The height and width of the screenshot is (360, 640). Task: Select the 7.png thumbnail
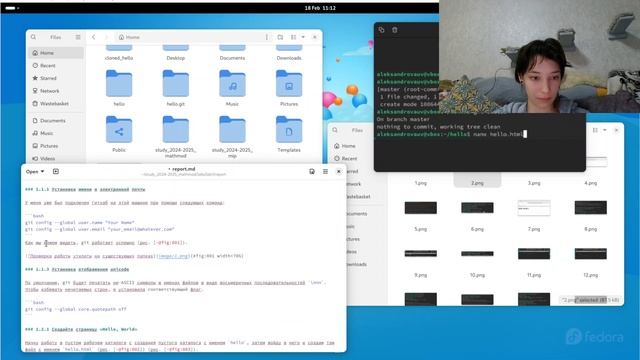[534, 208]
